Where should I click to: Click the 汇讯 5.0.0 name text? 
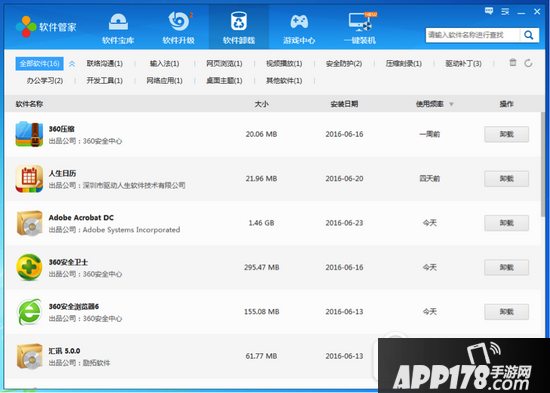(64, 351)
